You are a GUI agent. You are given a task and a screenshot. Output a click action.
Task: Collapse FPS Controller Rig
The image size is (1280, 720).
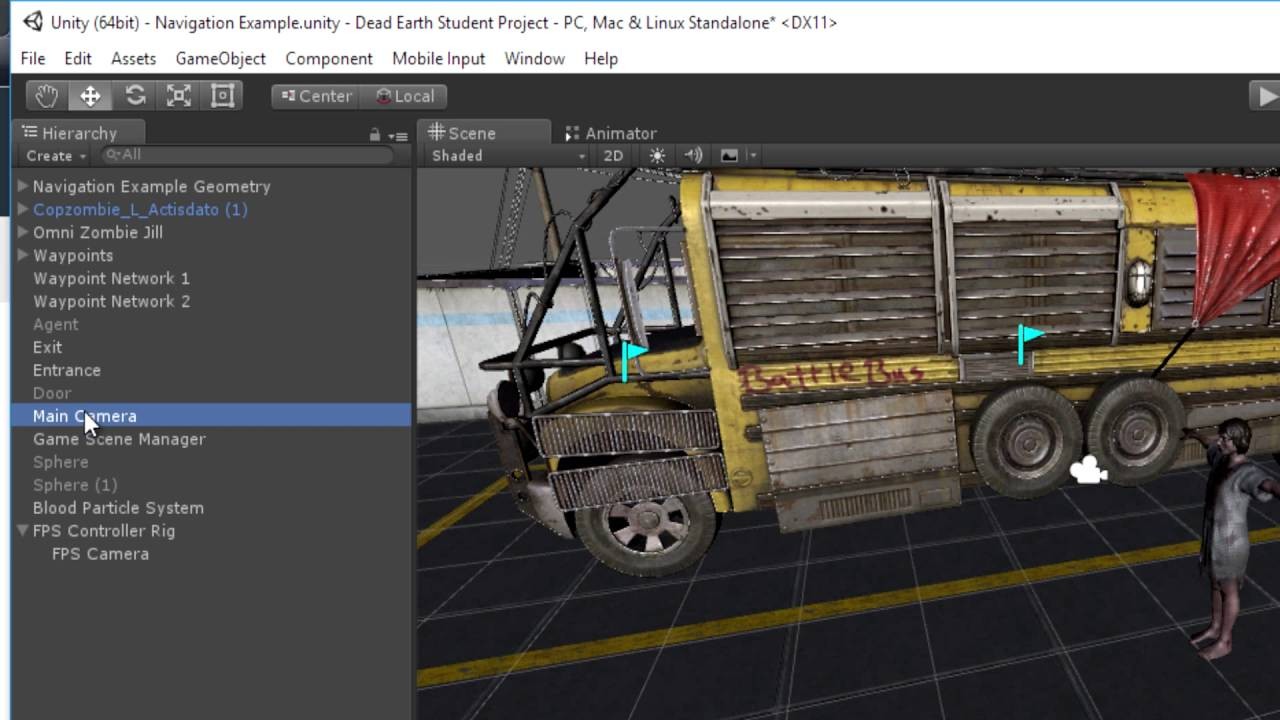22,531
